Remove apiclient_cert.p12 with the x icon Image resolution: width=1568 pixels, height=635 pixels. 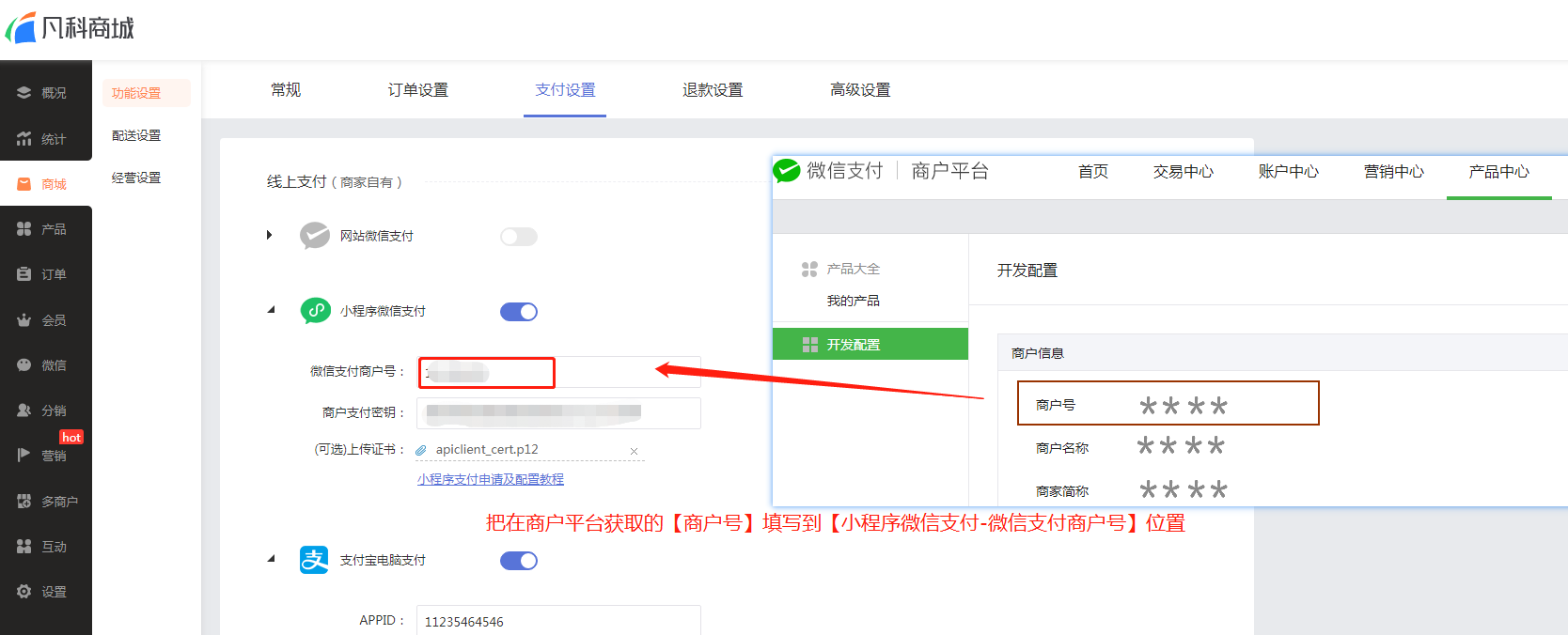click(634, 451)
